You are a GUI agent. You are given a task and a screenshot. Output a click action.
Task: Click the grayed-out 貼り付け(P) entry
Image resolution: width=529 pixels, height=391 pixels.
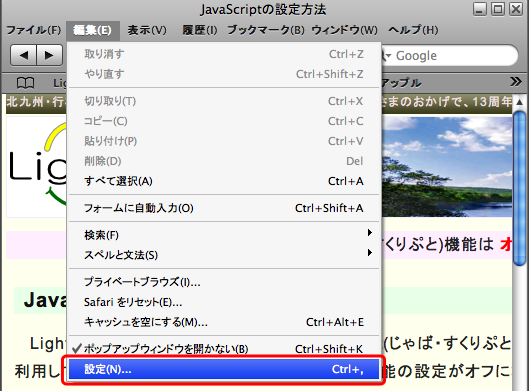tap(224, 141)
